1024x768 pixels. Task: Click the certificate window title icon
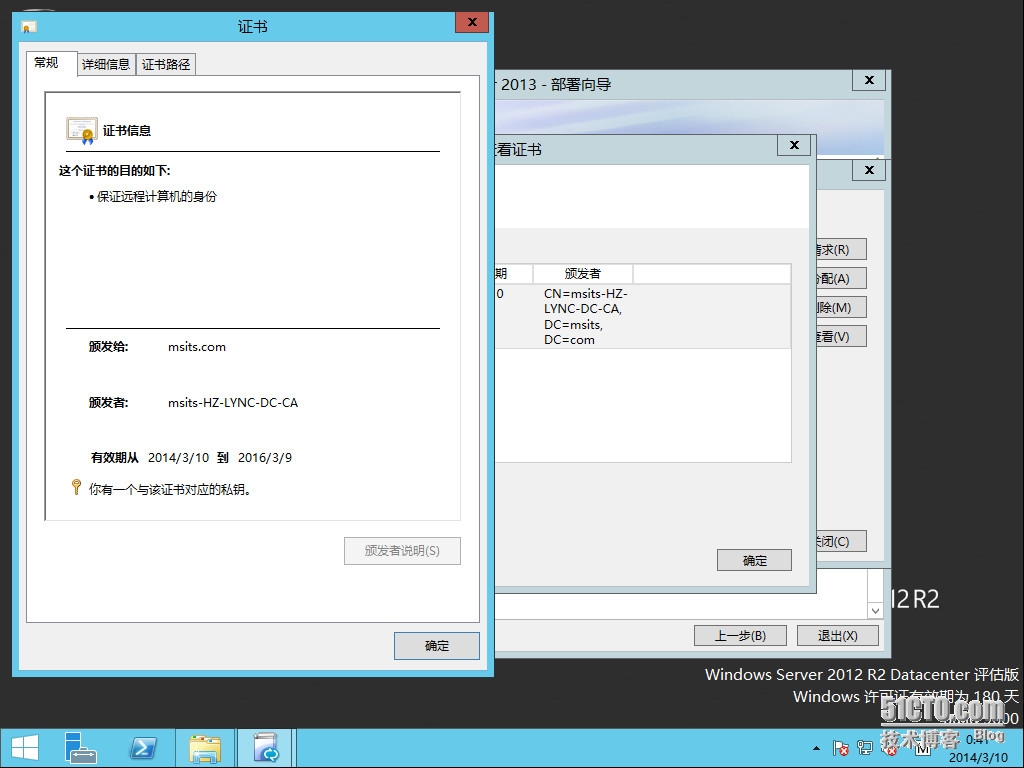point(29,27)
